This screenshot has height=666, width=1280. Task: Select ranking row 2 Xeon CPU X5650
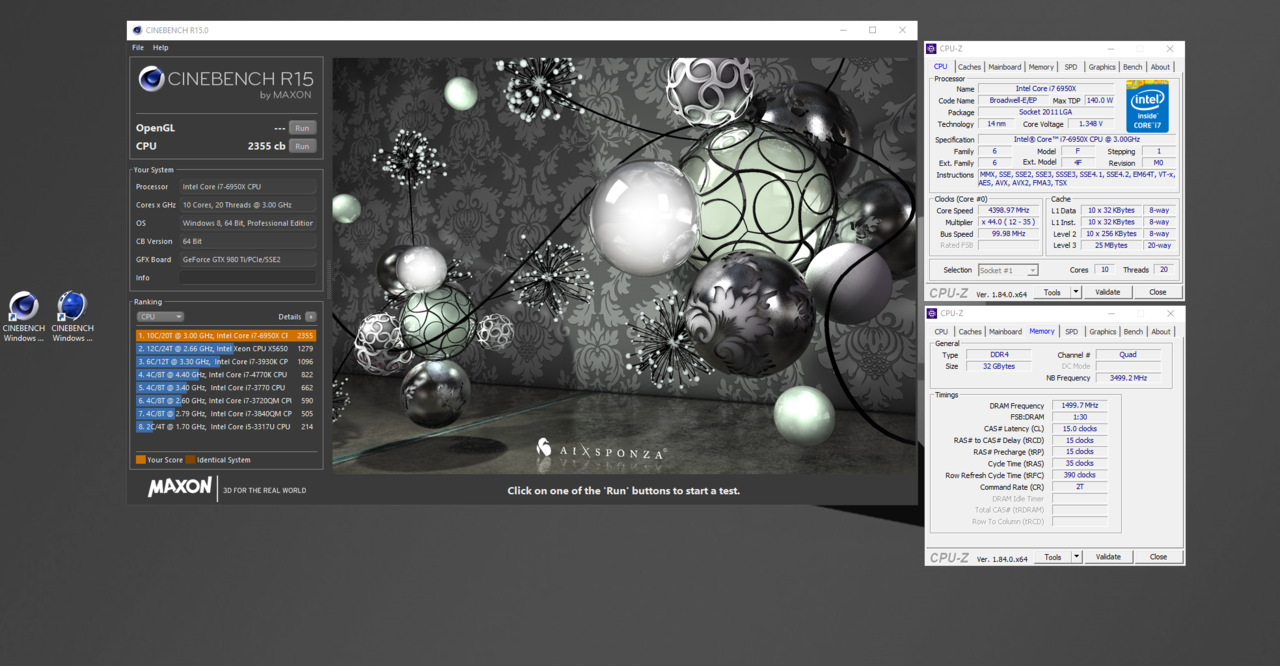click(226, 349)
